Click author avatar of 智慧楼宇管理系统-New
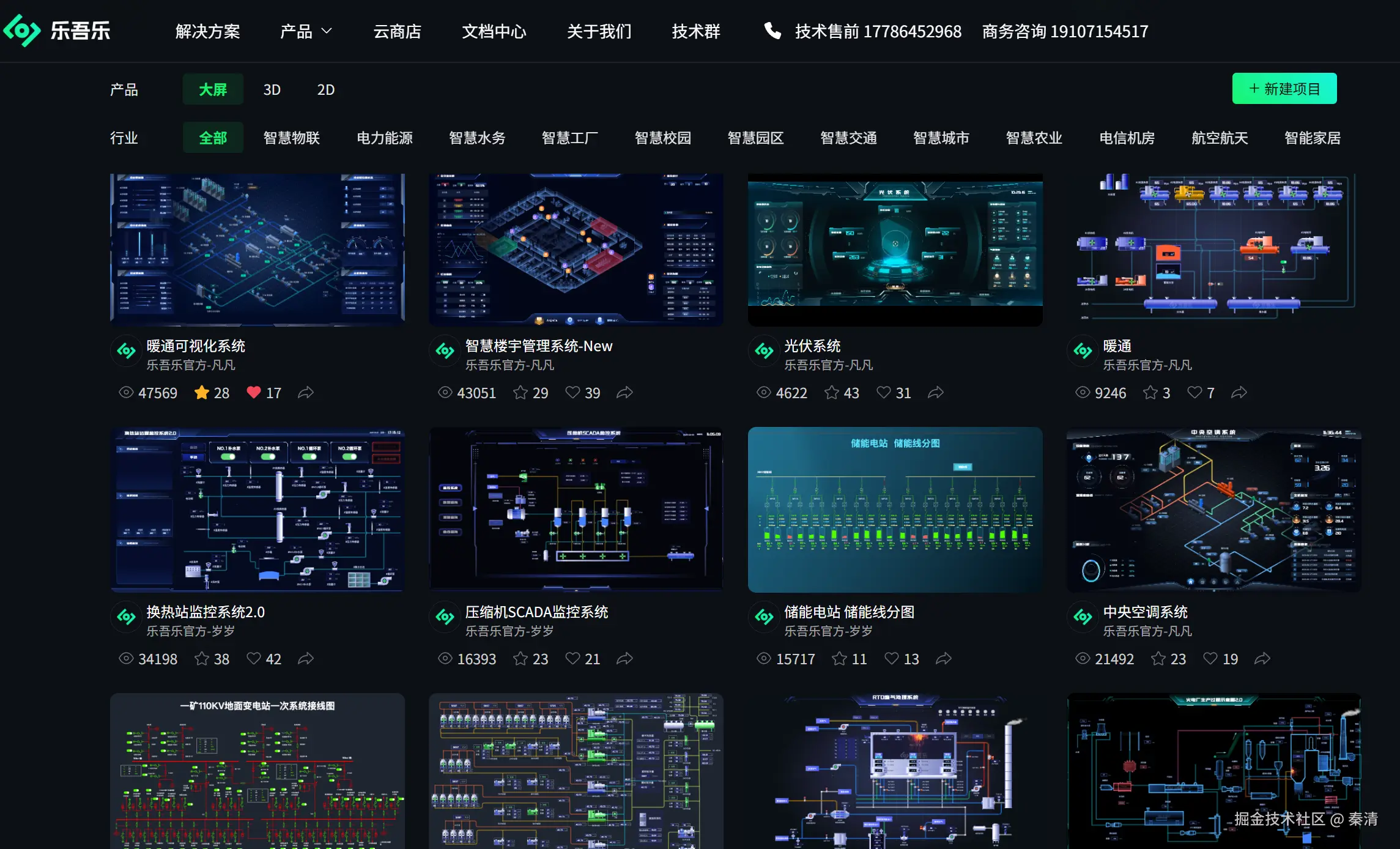Viewport: 1400px width, 849px height. point(445,351)
